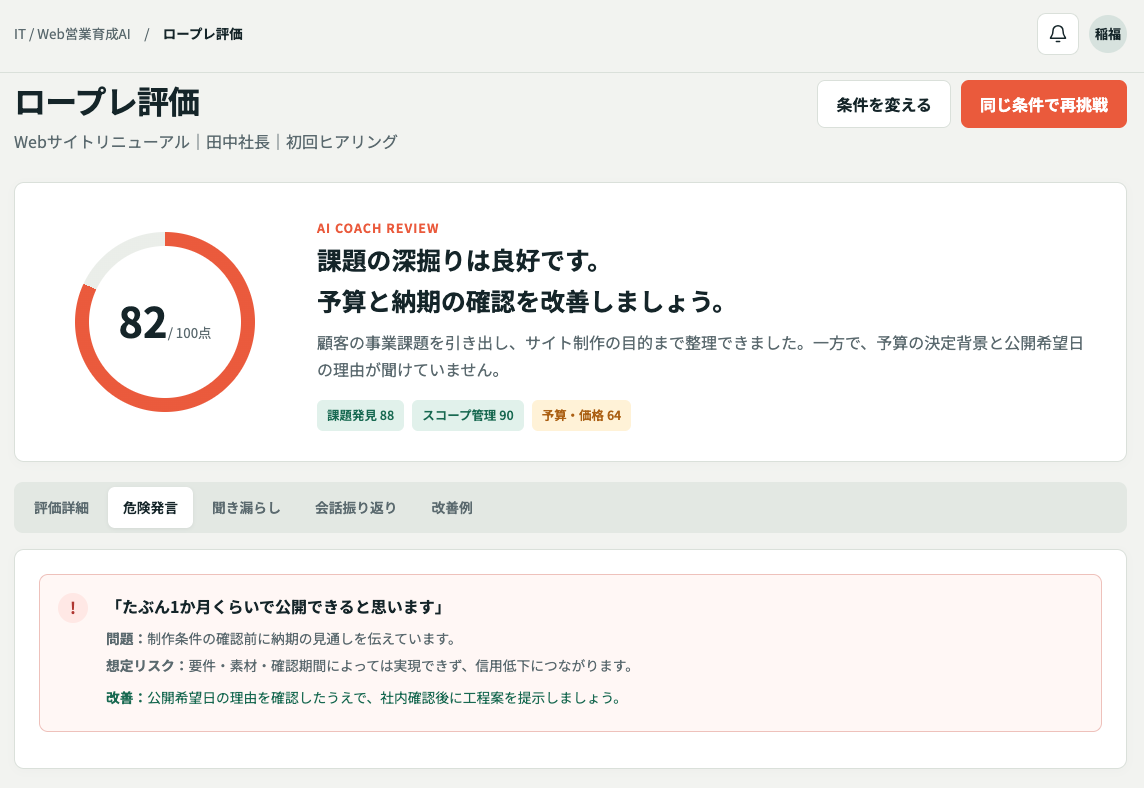
Task: Click the 予算・価格 64 score badge
Action: 581,415
